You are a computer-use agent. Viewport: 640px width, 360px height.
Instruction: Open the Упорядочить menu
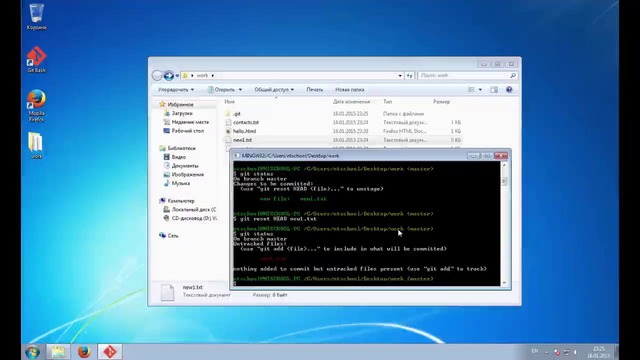point(176,89)
